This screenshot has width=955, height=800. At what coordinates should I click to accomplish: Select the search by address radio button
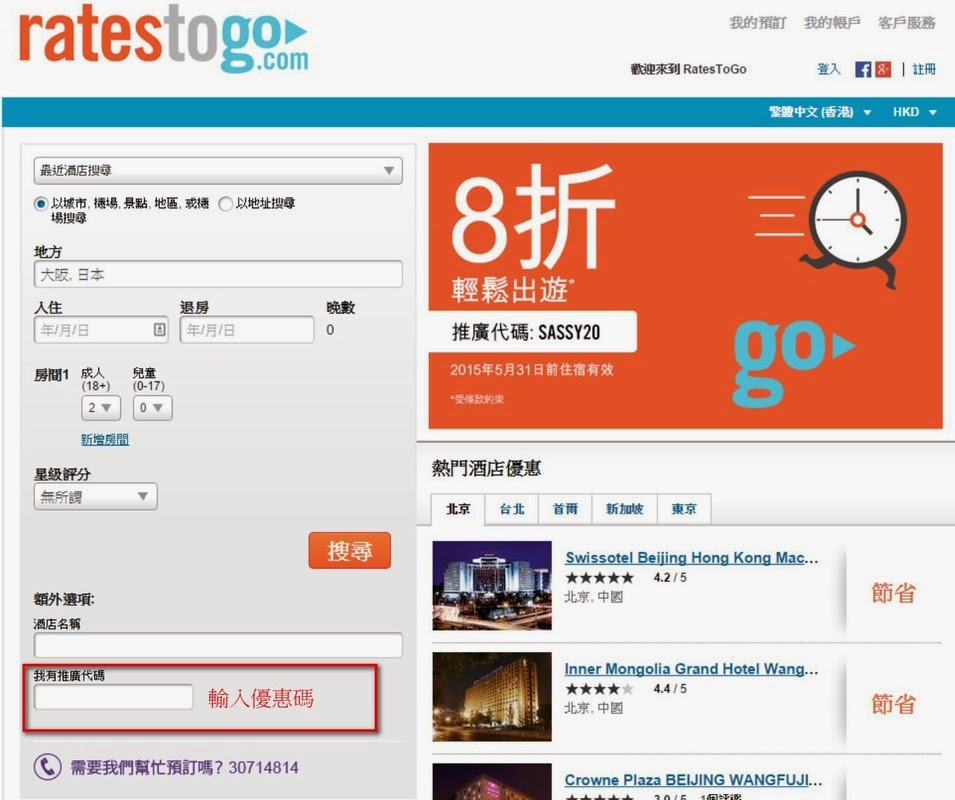coord(226,203)
